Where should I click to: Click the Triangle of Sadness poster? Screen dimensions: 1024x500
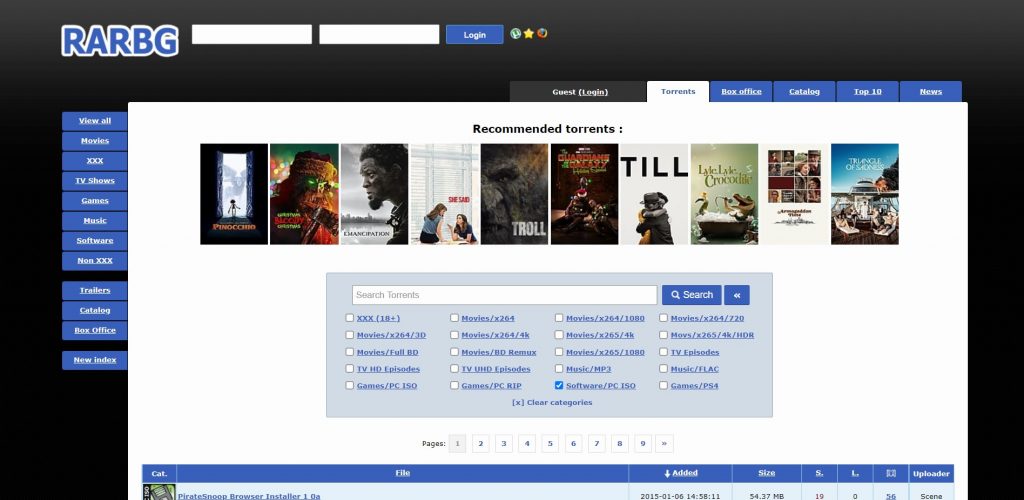click(x=865, y=194)
